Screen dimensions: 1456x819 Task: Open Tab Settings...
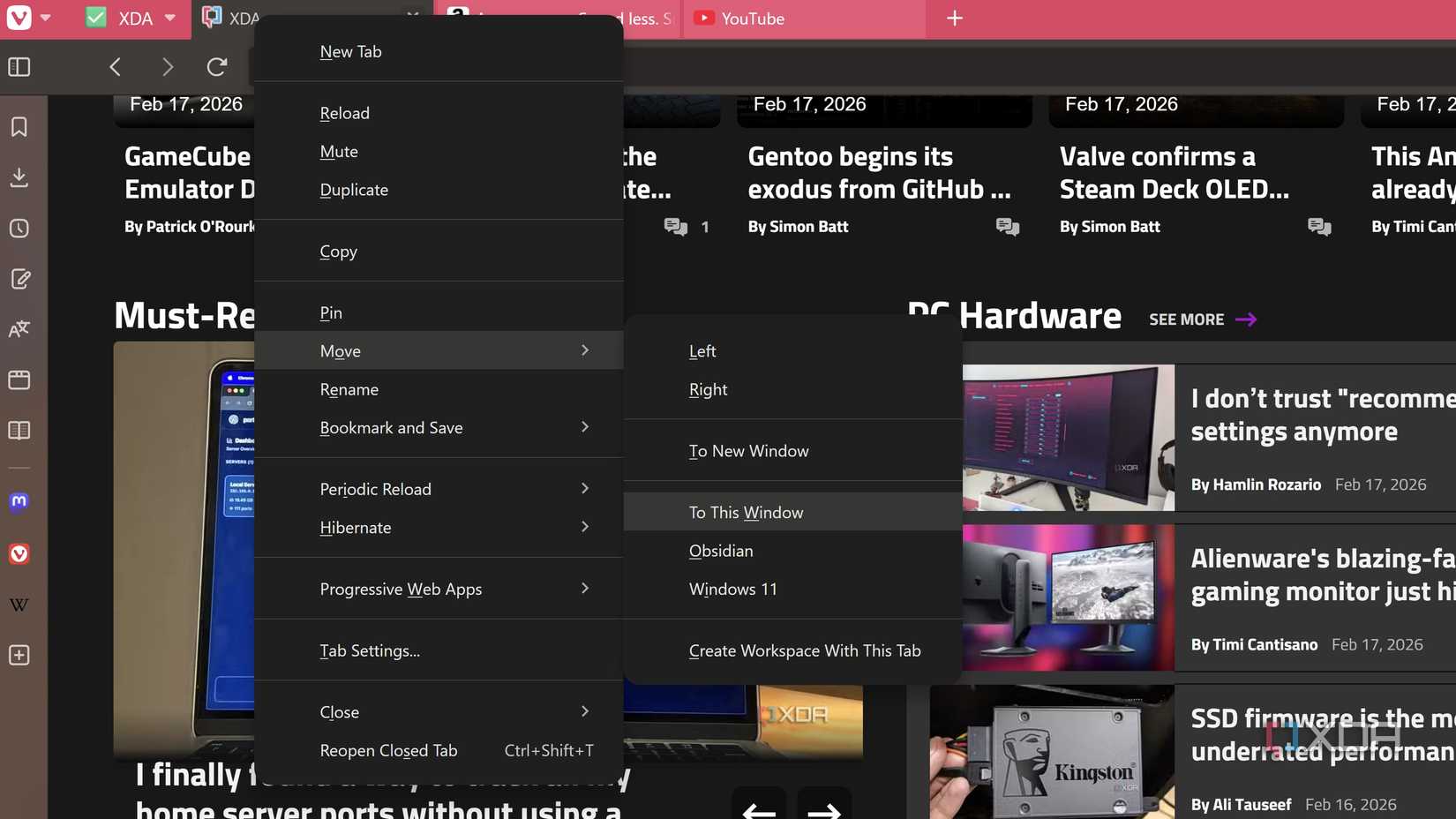pyautogui.click(x=439, y=650)
